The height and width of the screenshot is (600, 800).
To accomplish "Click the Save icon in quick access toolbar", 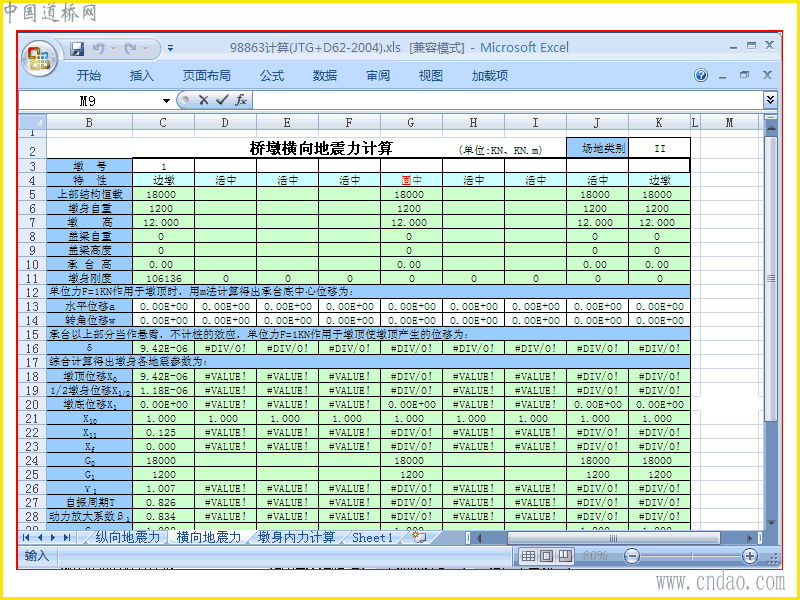I will click(77, 48).
